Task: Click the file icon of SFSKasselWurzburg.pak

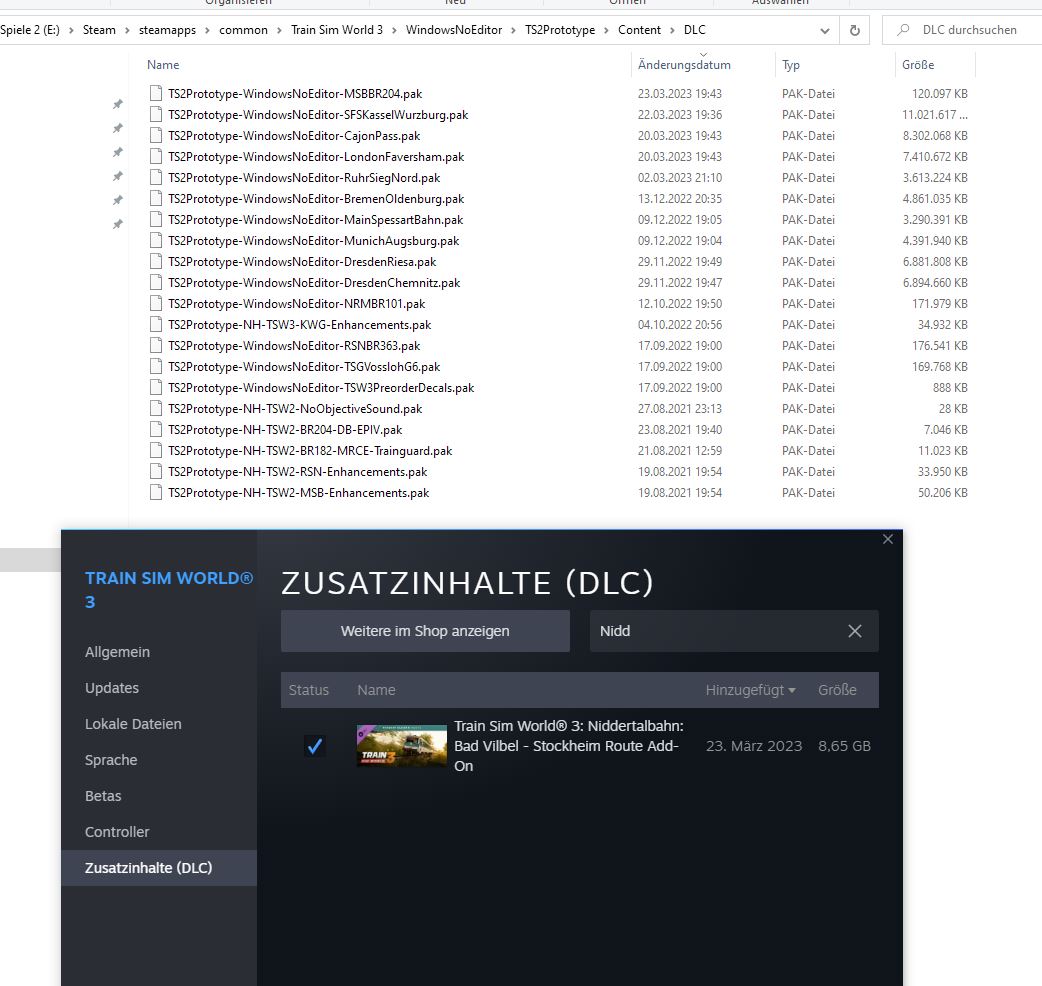Action: tap(156, 114)
